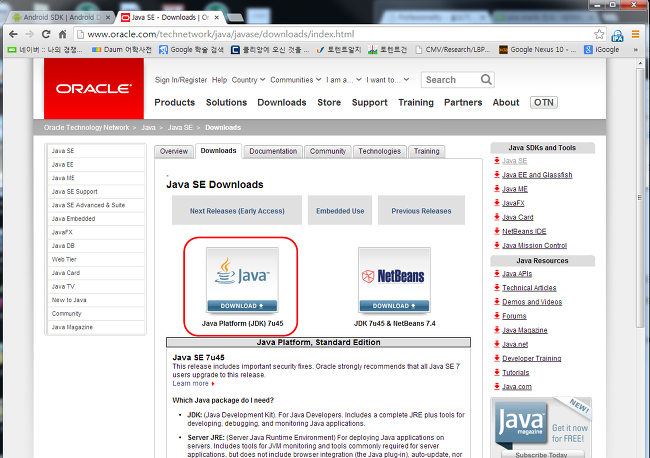Open the Daum bookmark in bookmarks bar
Image resolution: width=650 pixels, height=458 pixels.
(121, 50)
